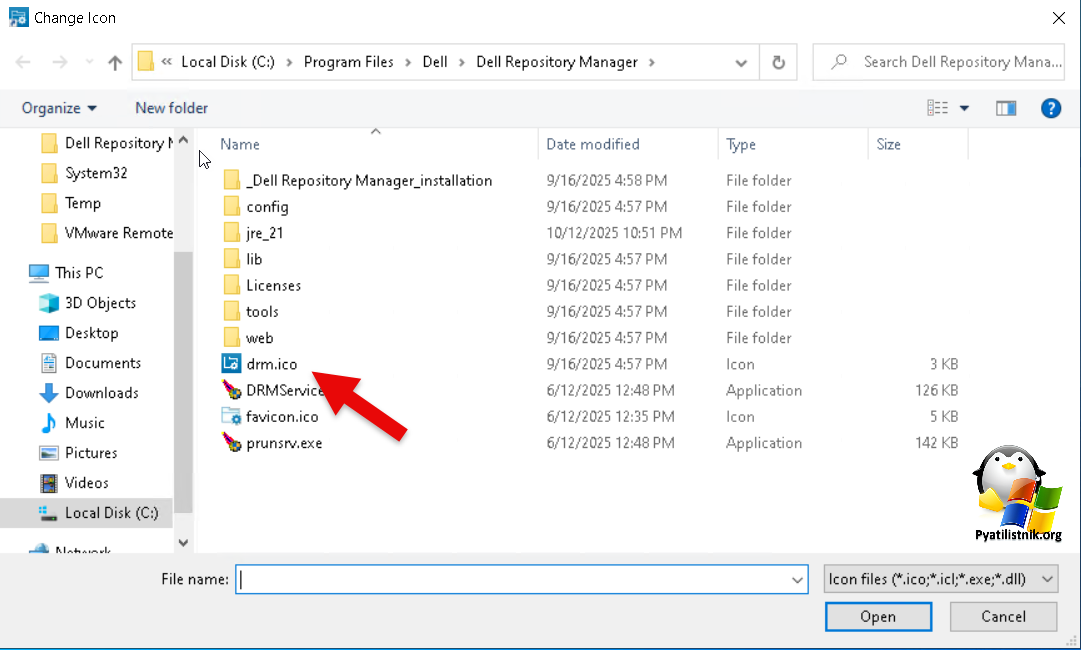Click the refresh button in address bar
1081x650 pixels.
click(x=779, y=62)
